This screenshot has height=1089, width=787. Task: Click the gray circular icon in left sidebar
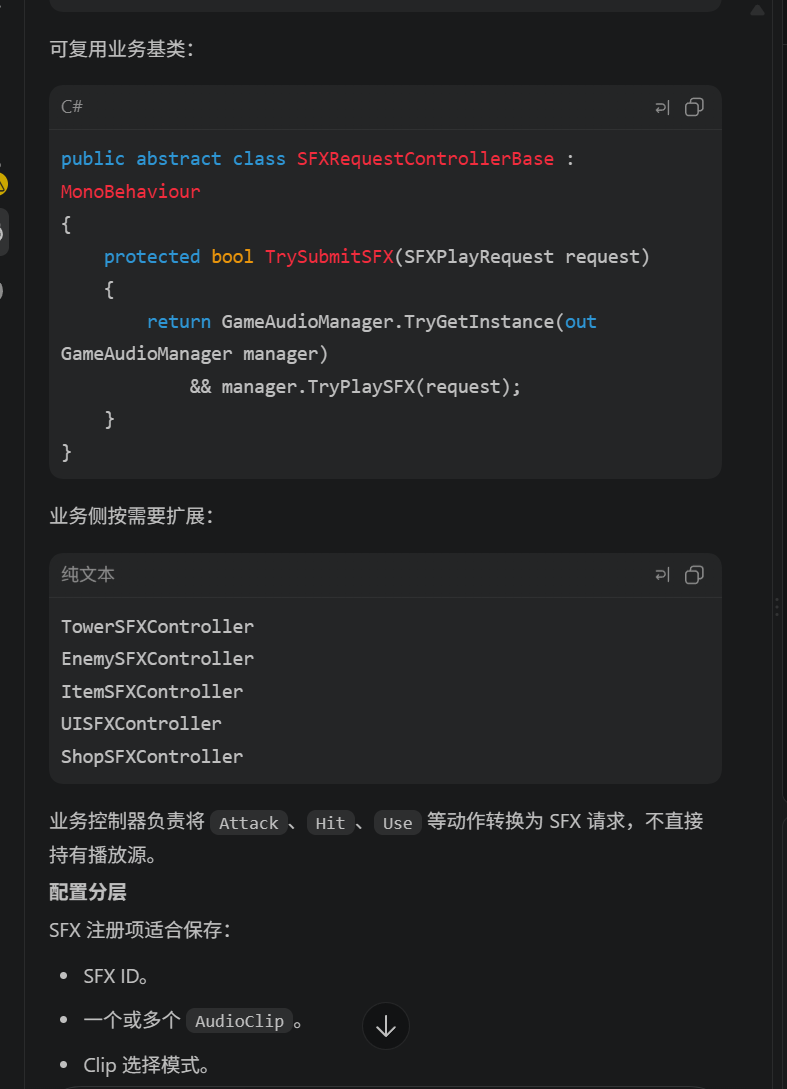tap(2, 290)
